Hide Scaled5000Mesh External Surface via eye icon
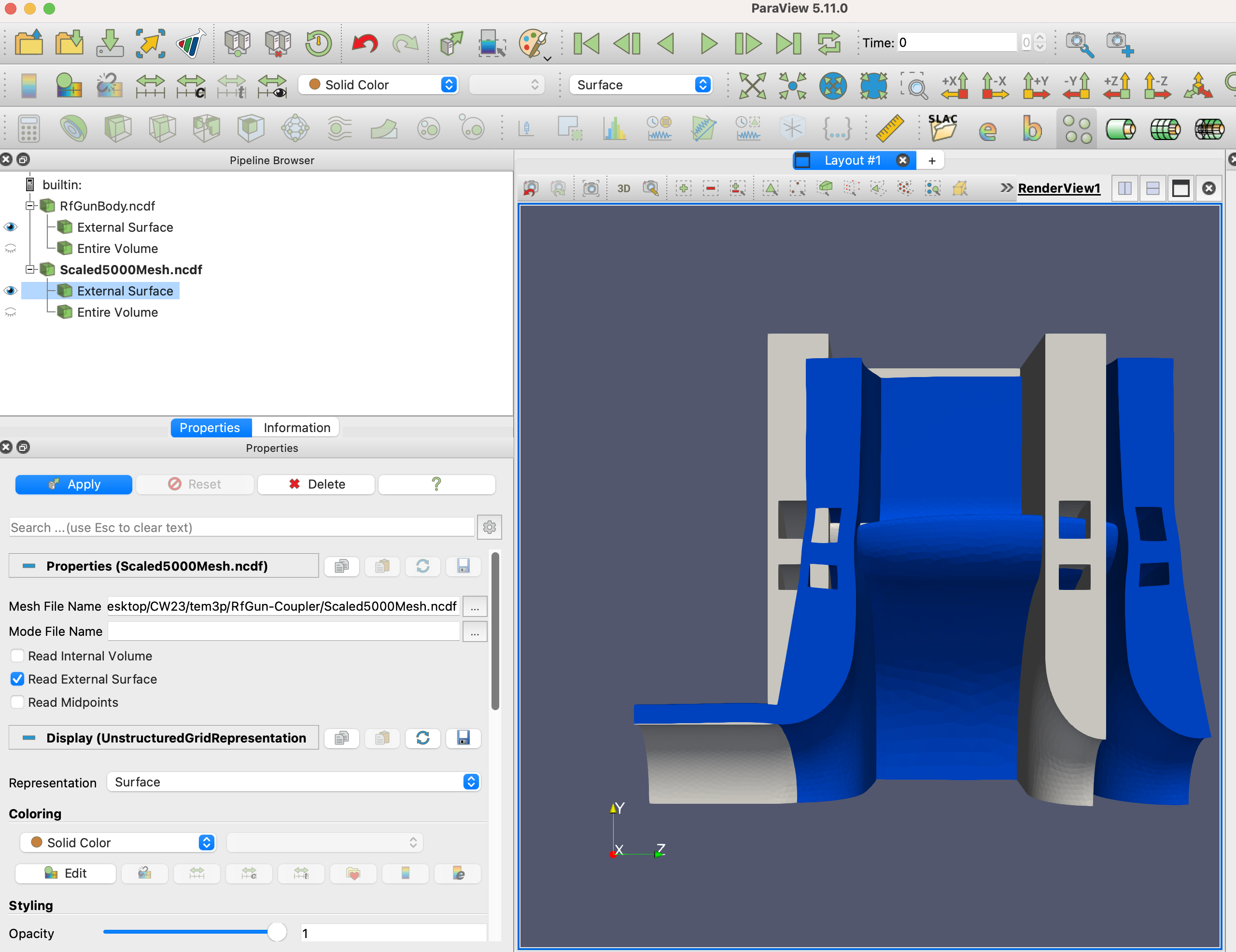Screen dimensions: 1236x952 click(x=10, y=291)
